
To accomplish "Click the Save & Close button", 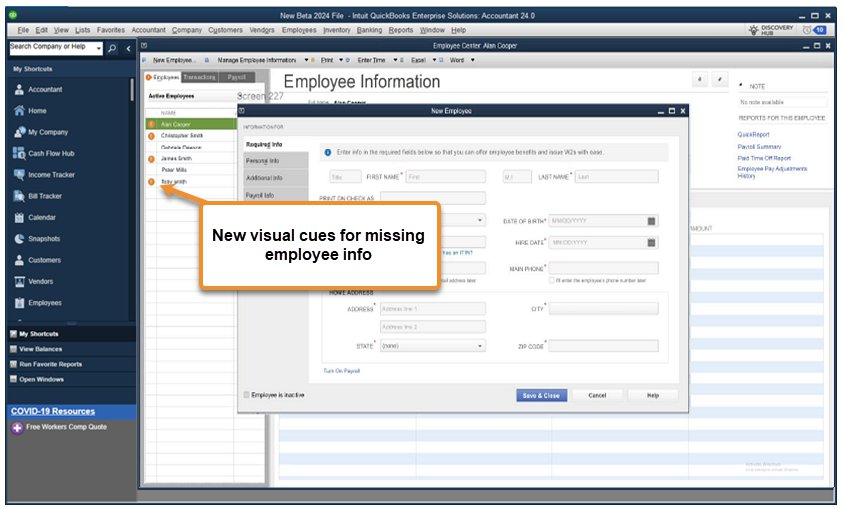I will coord(541,395).
